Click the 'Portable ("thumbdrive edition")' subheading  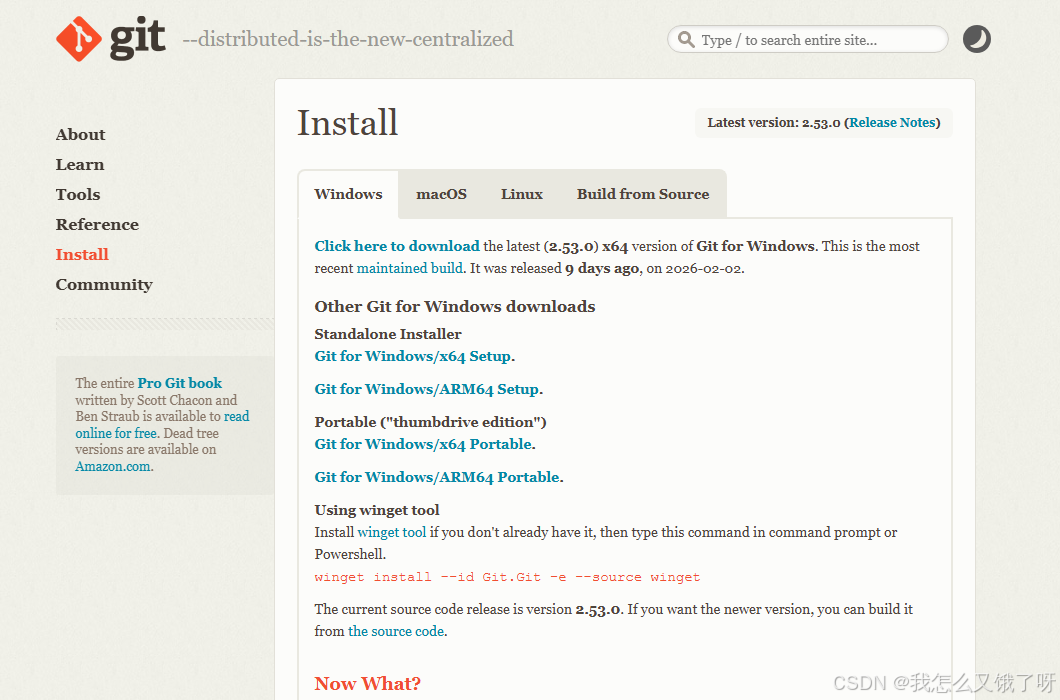click(430, 422)
